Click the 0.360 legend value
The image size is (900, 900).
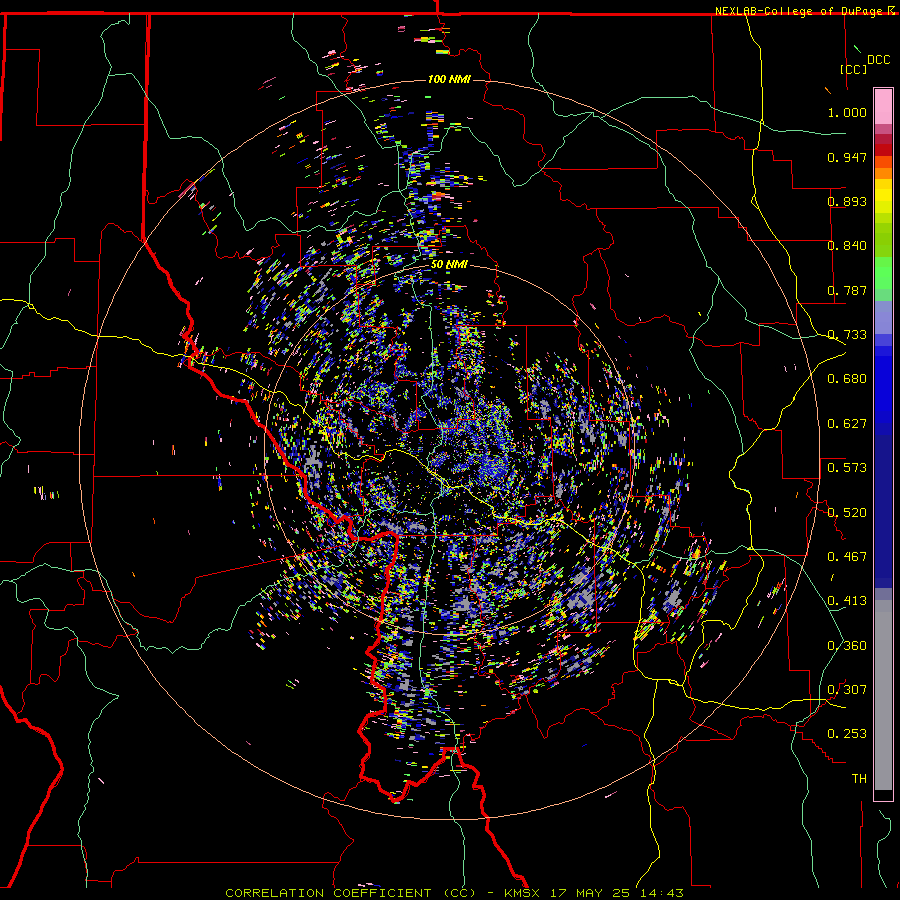[847, 646]
